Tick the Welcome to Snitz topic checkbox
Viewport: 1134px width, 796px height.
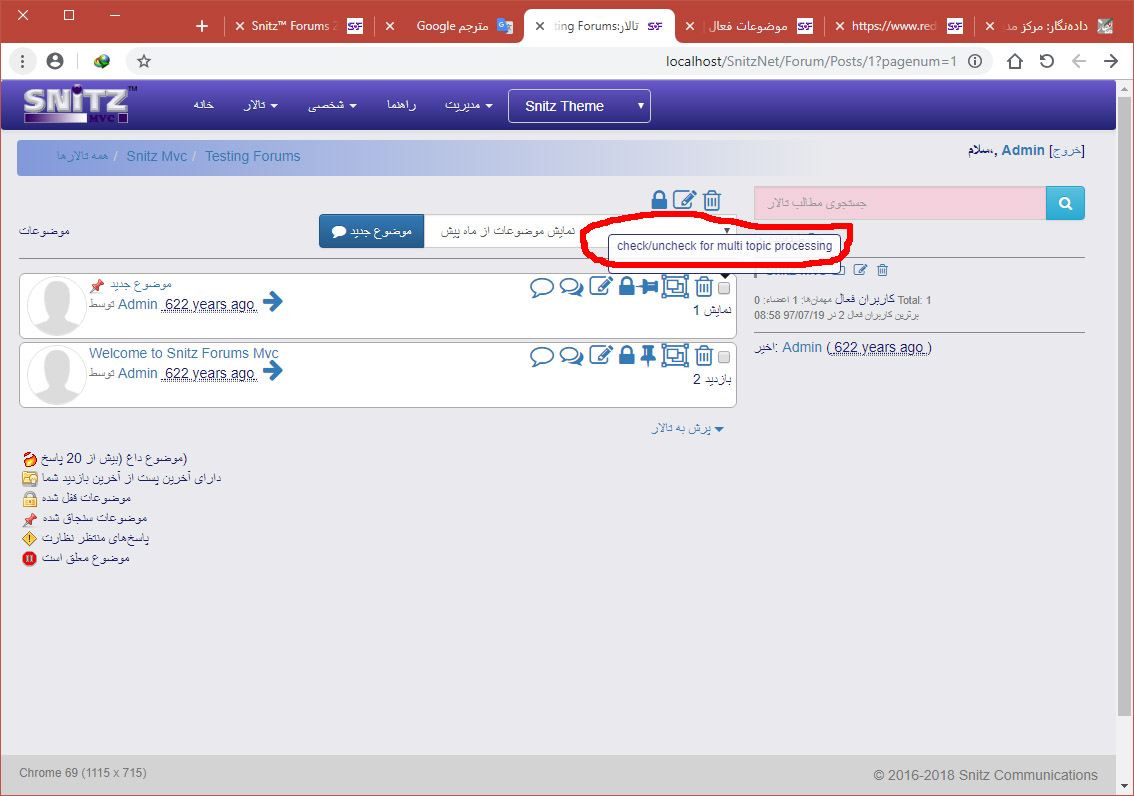(x=724, y=356)
